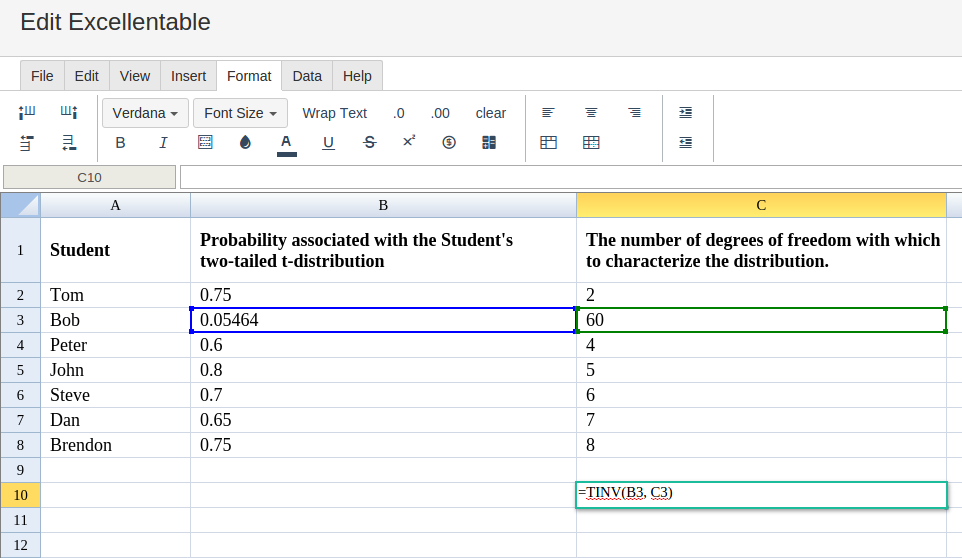Open the Verdana font dropdown

pyautogui.click(x=145, y=113)
